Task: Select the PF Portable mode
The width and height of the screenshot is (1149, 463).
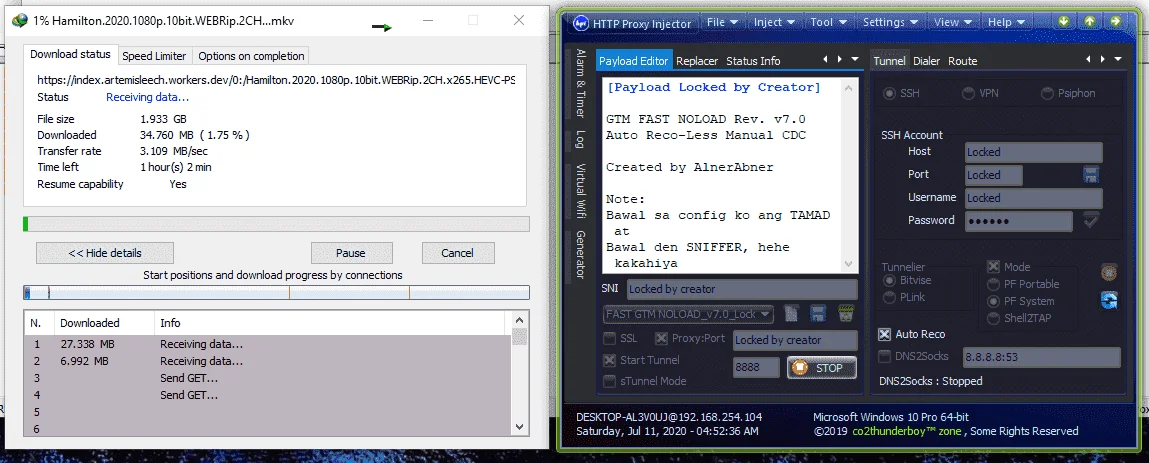Action: (x=994, y=284)
